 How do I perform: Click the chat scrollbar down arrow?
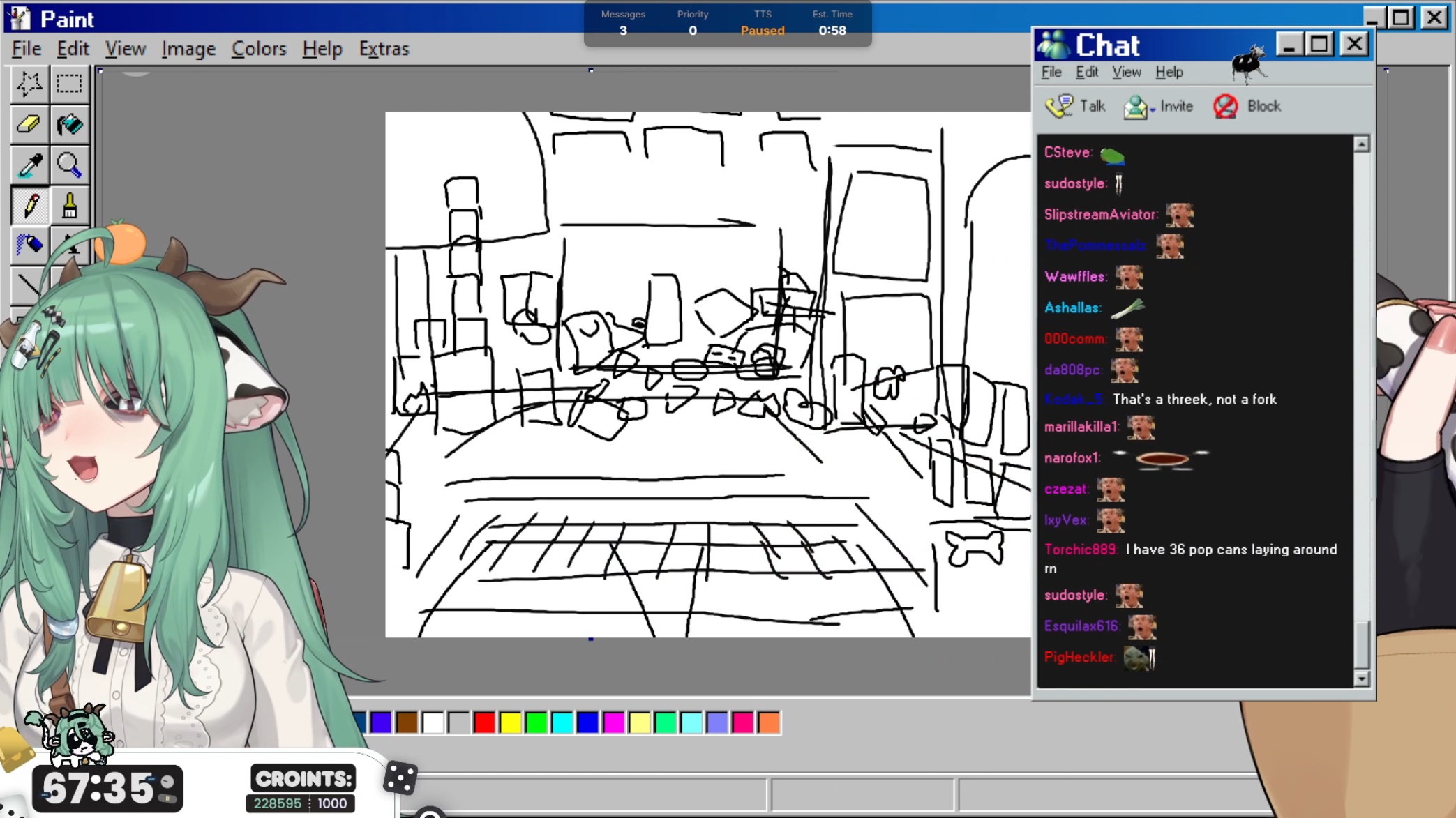1361,678
